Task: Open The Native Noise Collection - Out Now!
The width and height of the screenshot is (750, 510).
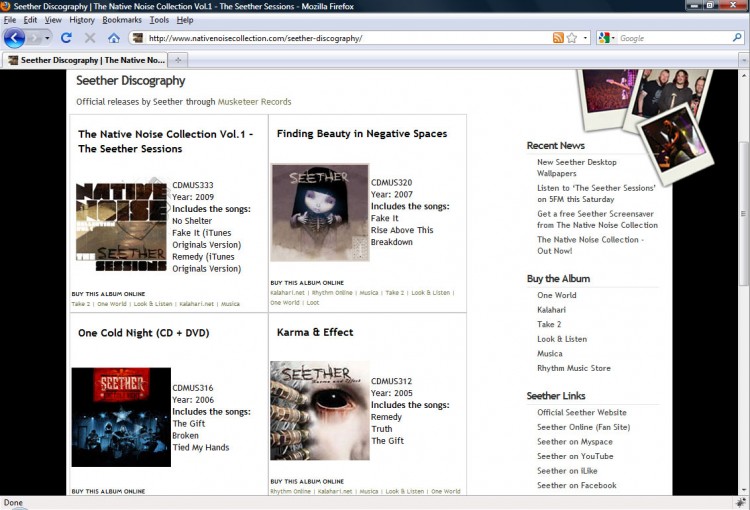Action: pyautogui.click(x=590, y=245)
